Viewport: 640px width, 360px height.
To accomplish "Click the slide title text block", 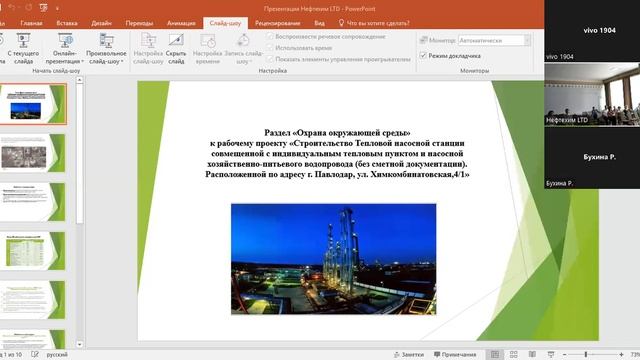I will (337, 153).
